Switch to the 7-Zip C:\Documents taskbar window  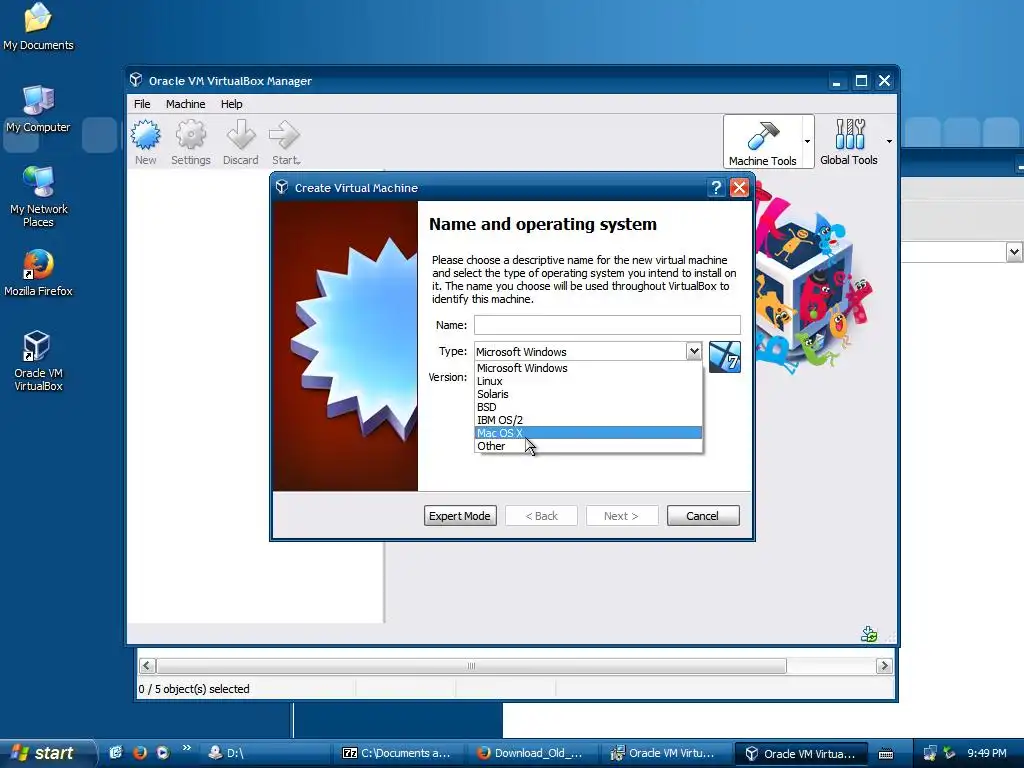pos(398,754)
